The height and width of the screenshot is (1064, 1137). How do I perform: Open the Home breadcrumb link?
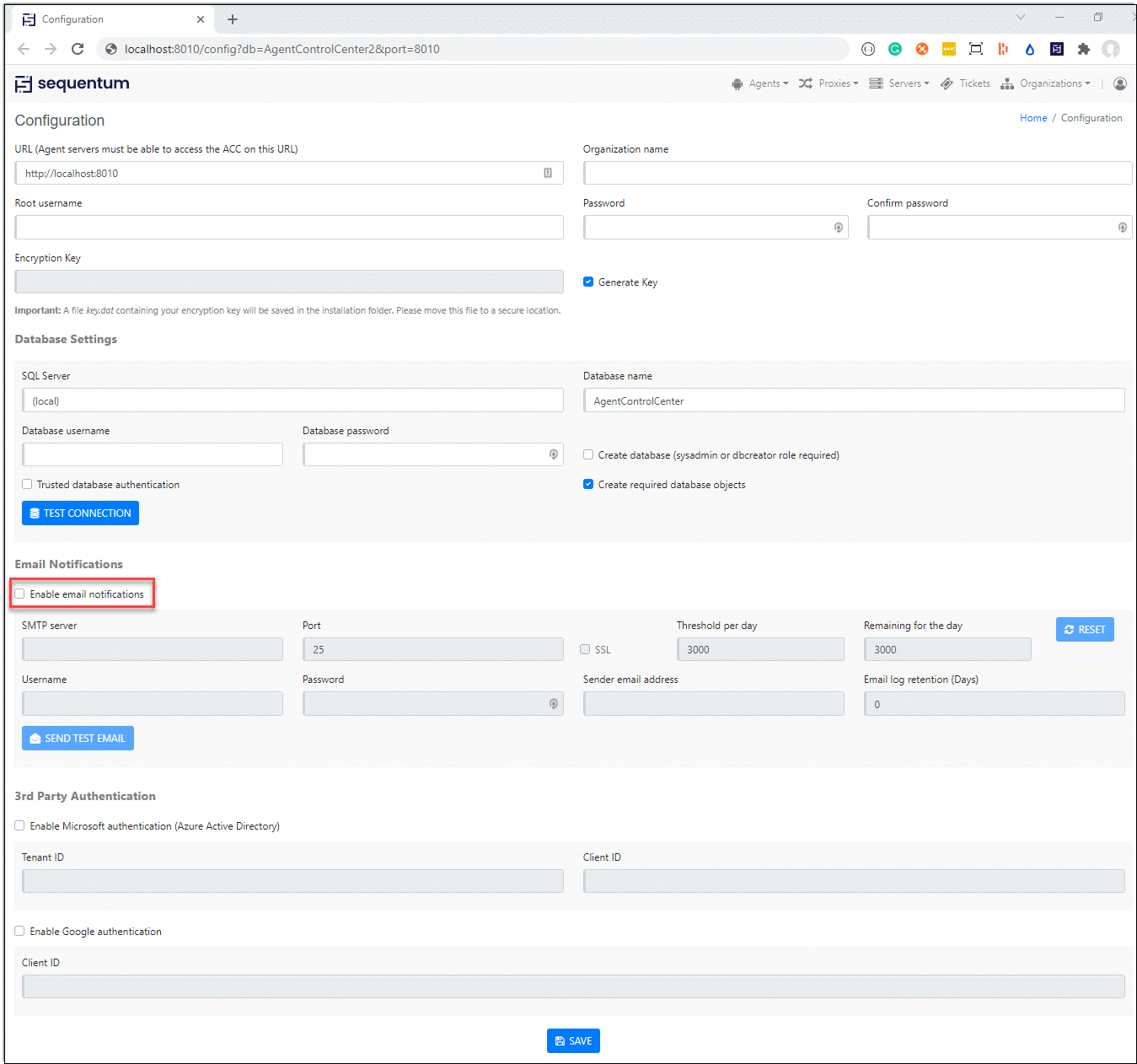pos(1033,118)
